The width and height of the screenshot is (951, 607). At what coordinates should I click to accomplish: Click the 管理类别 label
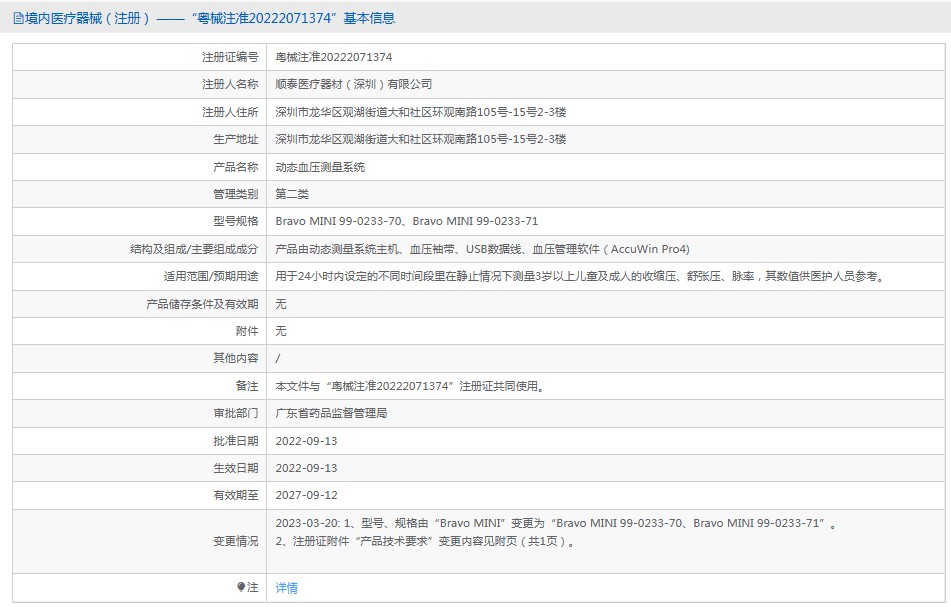tap(235, 194)
